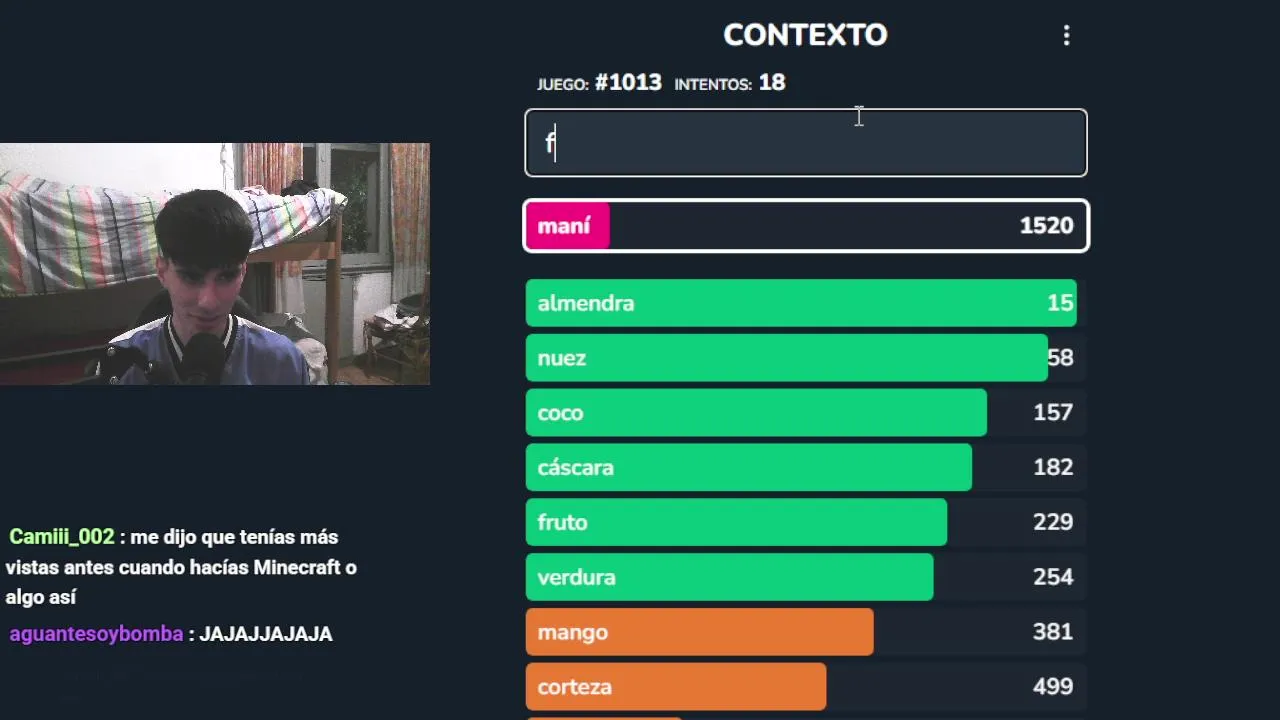Click the JAJAJJAJAJA chat message
The height and width of the screenshot is (720, 1280).
[266, 634]
